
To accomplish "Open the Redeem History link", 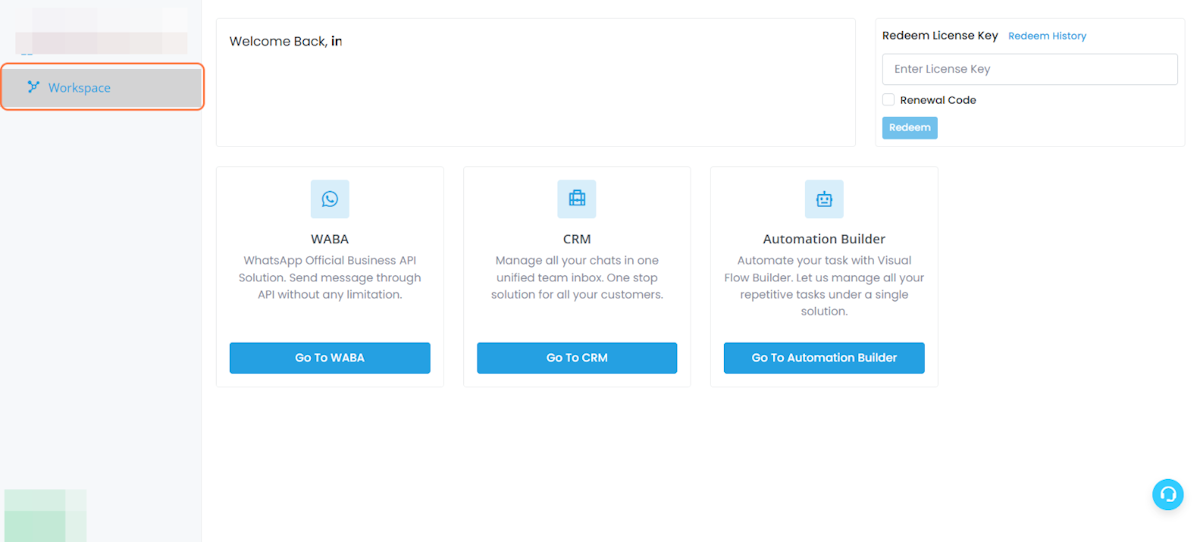I will (1047, 36).
